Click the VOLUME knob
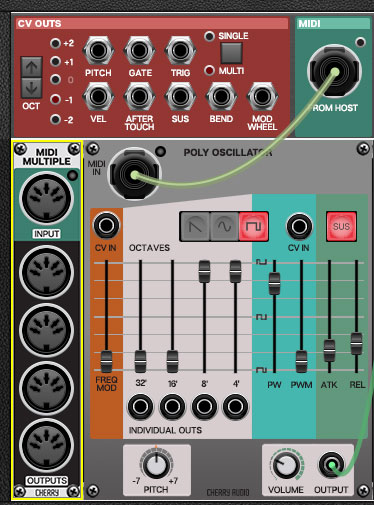 286,465
